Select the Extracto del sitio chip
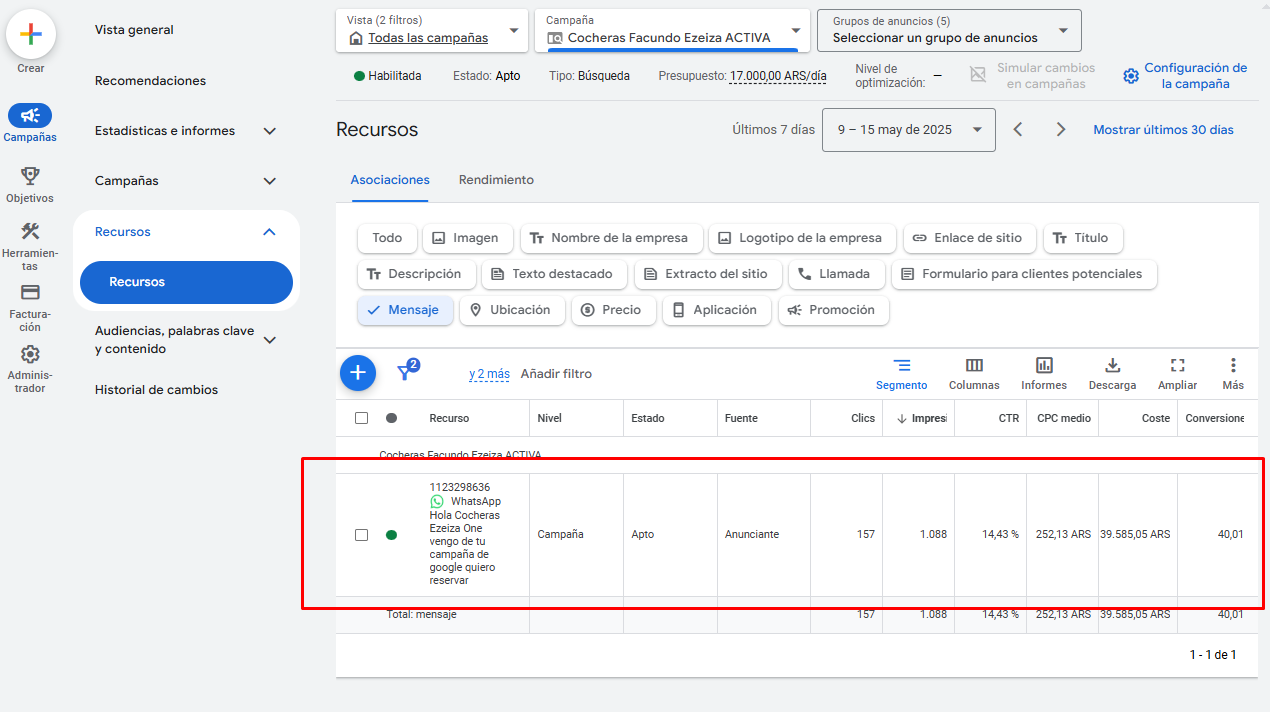Image resolution: width=1270 pixels, height=712 pixels. [708, 274]
